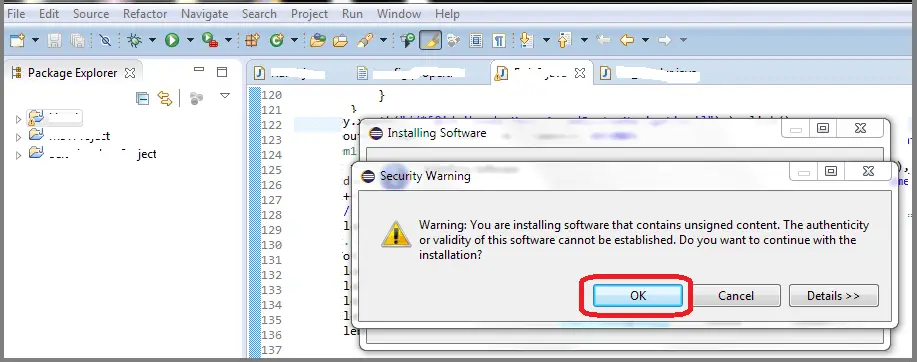Click the New Java Package icon

click(252, 40)
